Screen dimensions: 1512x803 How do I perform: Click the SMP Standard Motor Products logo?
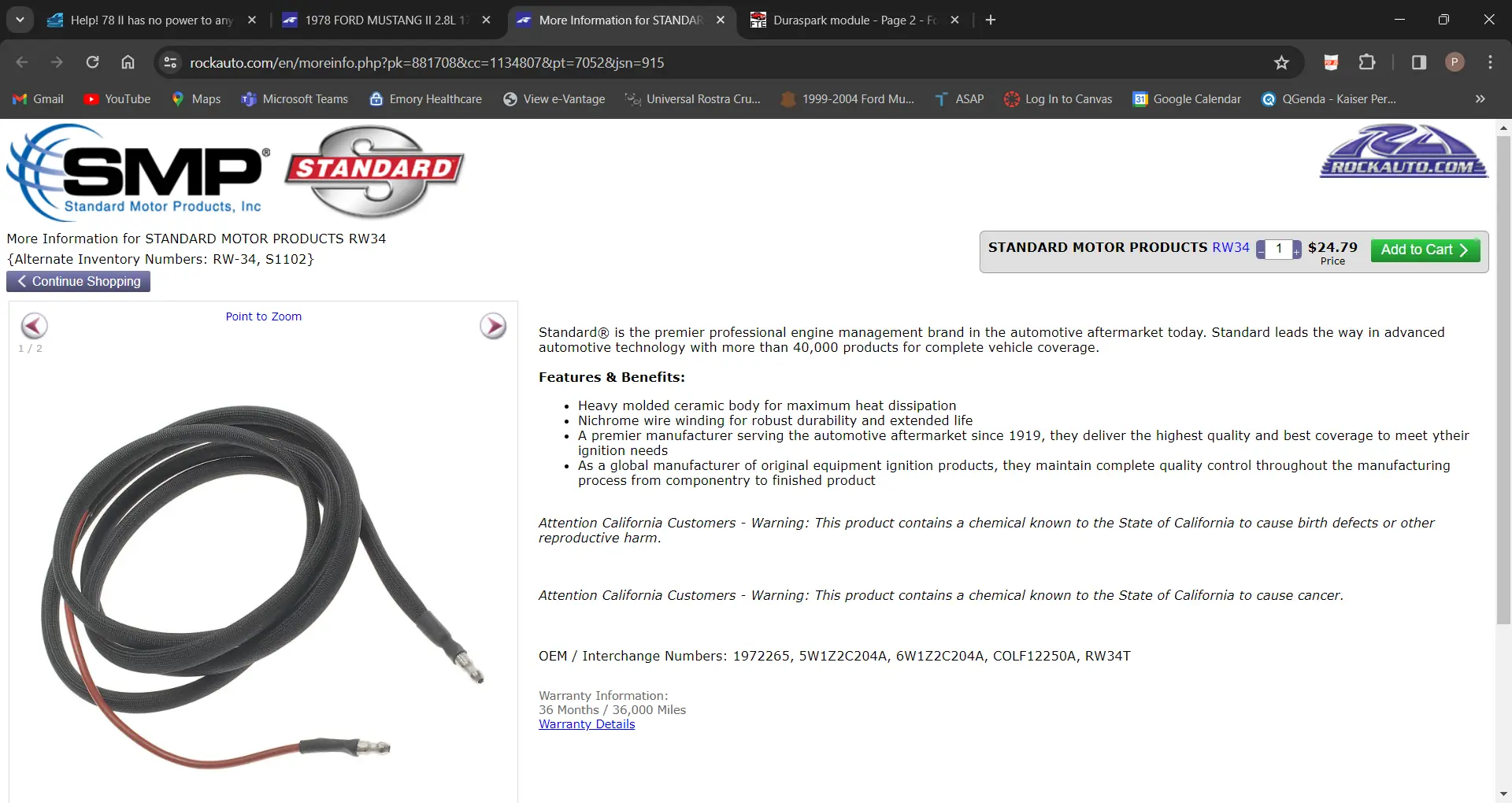click(x=139, y=172)
